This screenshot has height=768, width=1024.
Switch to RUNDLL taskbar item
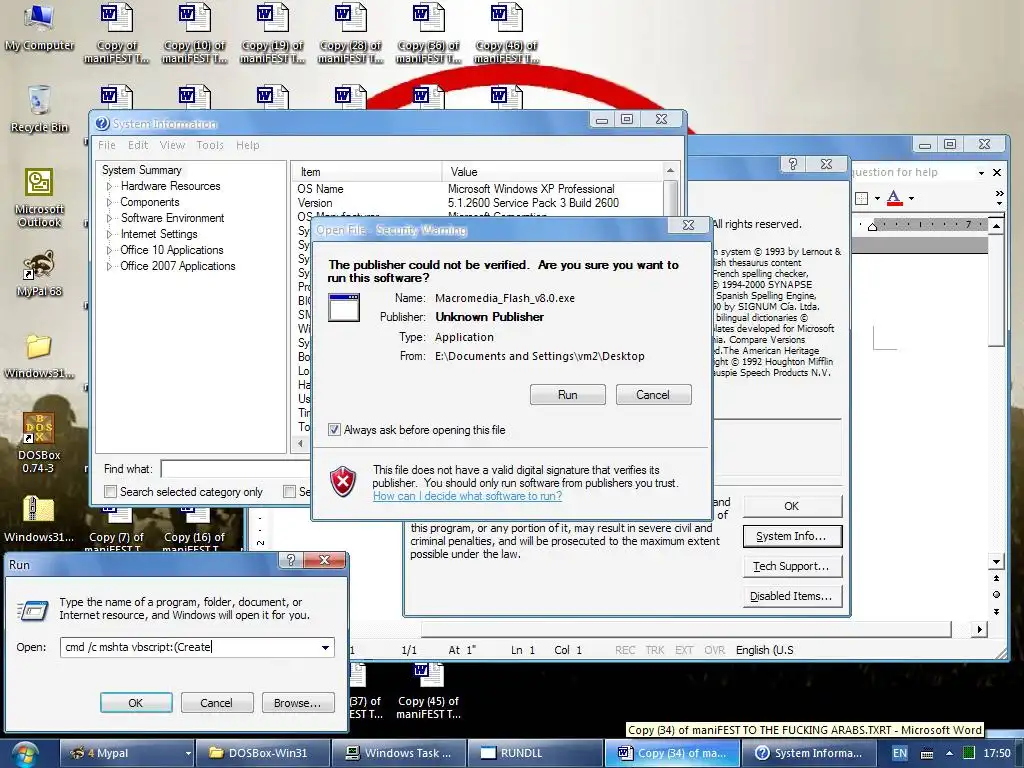tap(536, 753)
